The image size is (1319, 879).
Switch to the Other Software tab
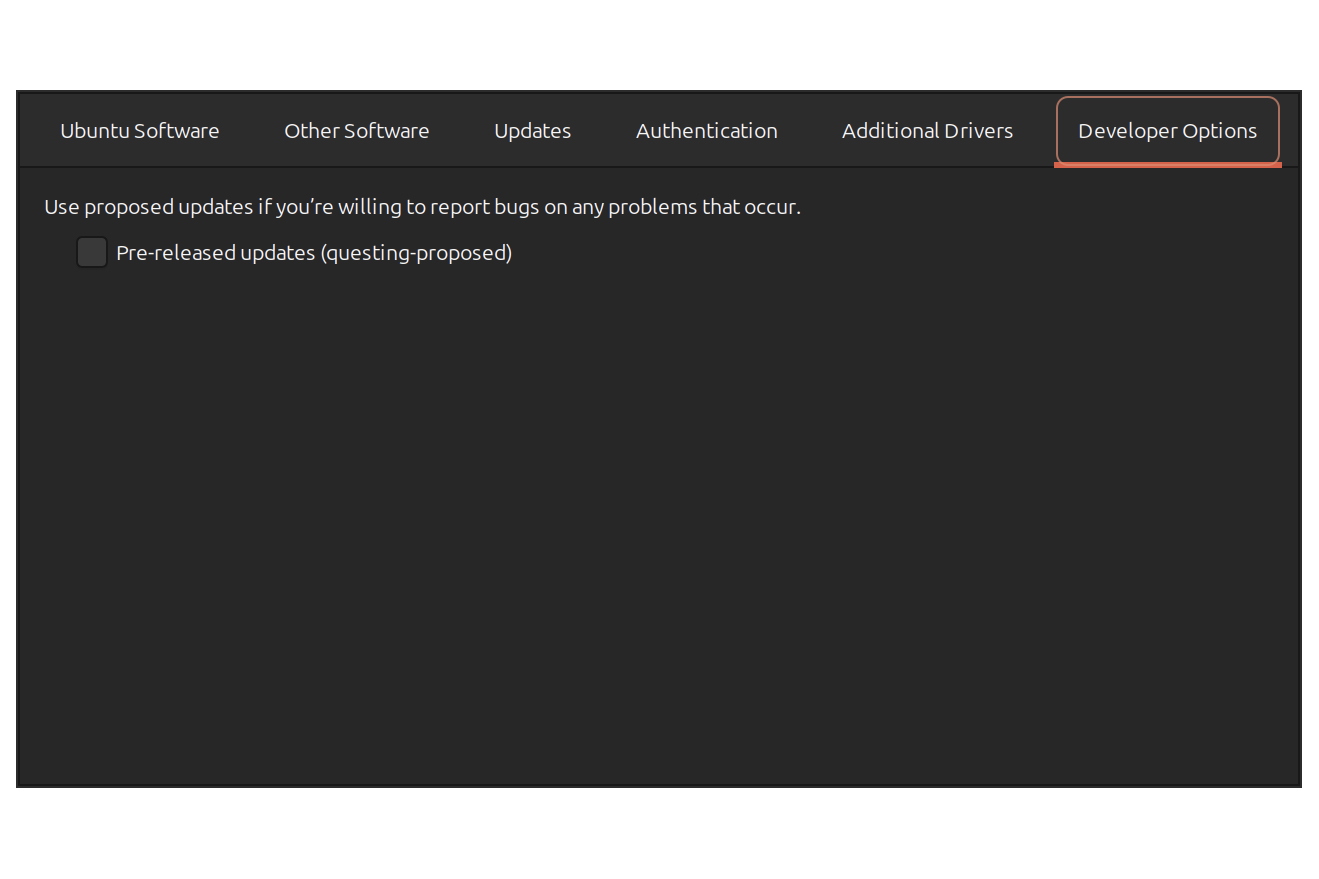coord(356,131)
